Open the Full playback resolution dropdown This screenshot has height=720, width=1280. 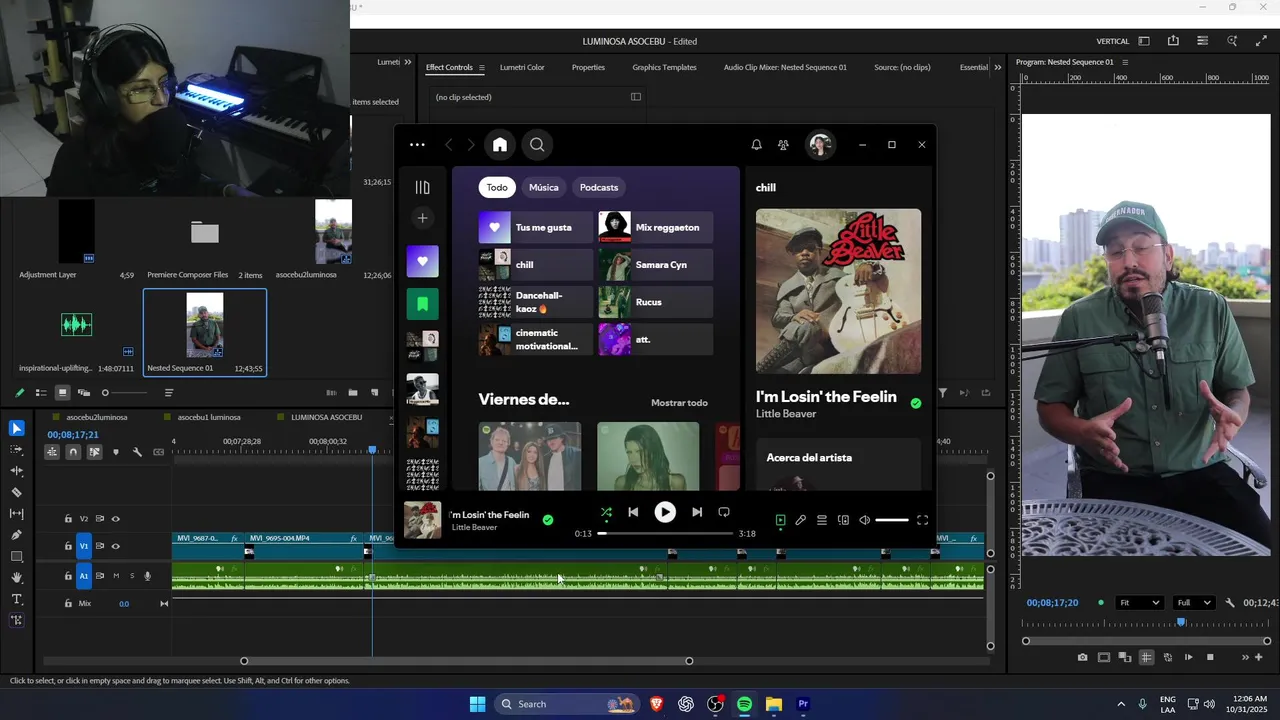click(x=1194, y=603)
